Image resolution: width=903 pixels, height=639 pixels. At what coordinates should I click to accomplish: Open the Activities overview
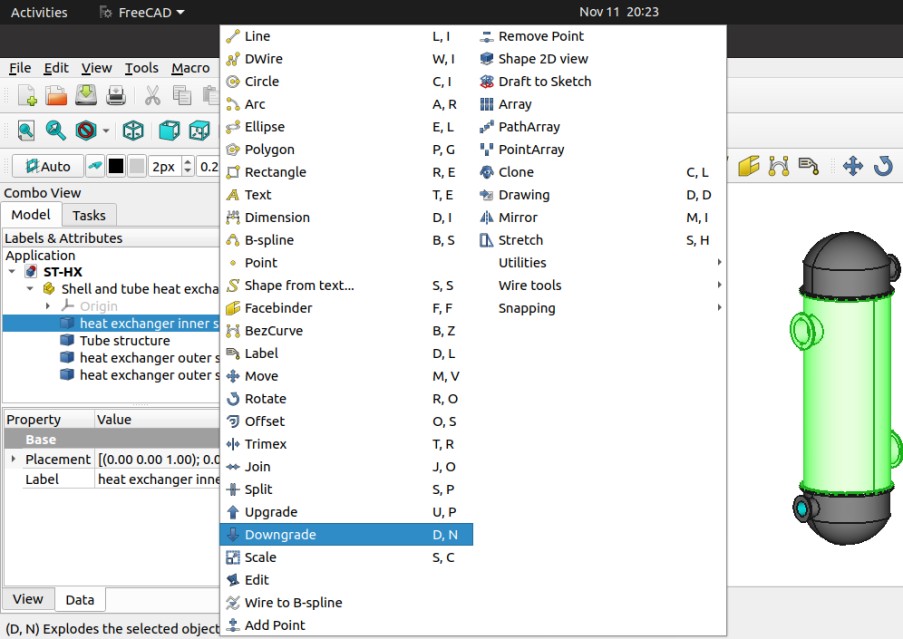tap(39, 12)
